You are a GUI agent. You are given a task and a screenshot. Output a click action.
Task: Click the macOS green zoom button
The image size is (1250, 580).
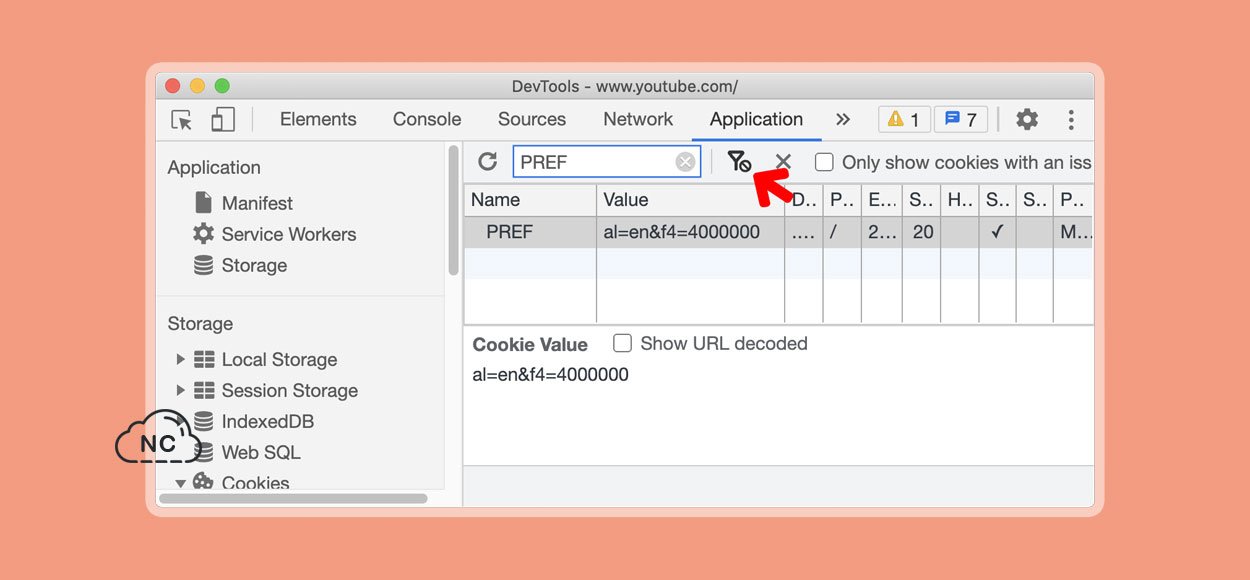[x=222, y=86]
